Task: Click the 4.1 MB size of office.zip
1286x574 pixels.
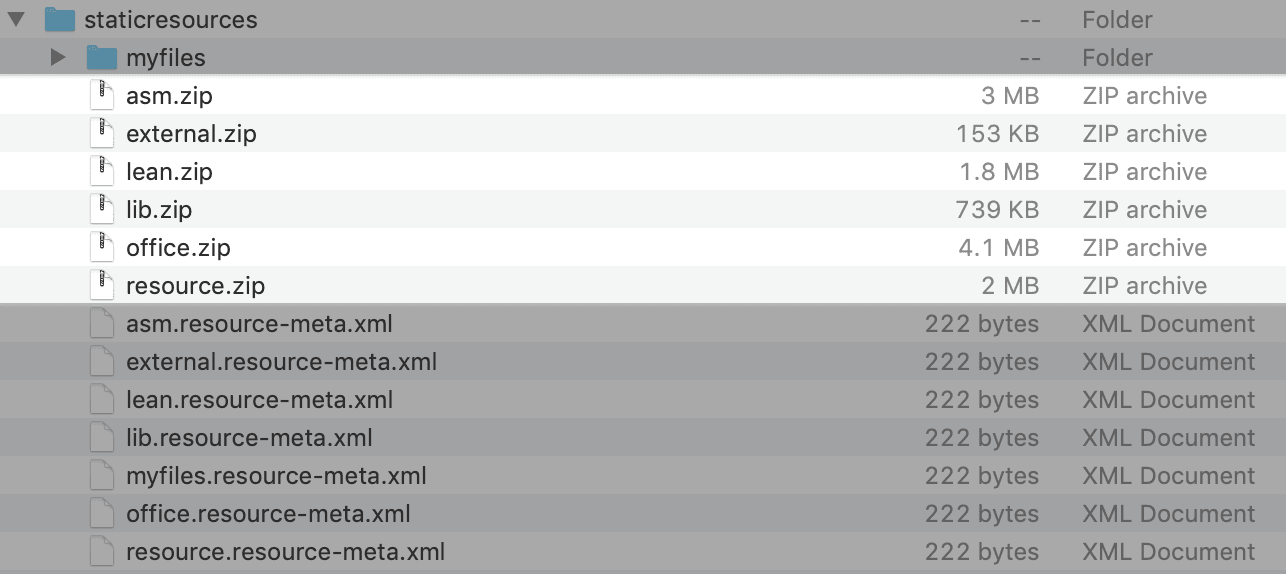Action: [998, 248]
